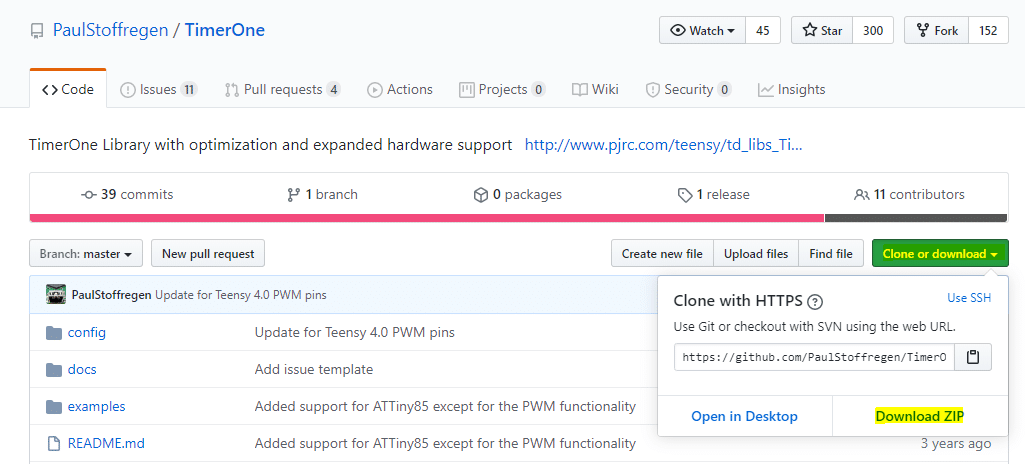Open the Watch notifications dropdown

pyautogui.click(x=702, y=31)
